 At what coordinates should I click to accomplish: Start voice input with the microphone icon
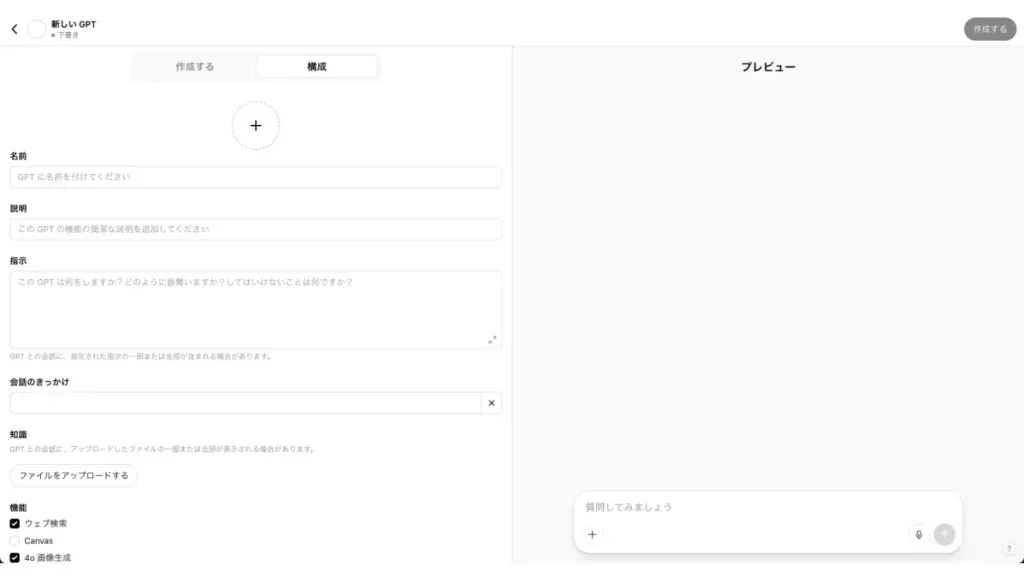(x=918, y=534)
